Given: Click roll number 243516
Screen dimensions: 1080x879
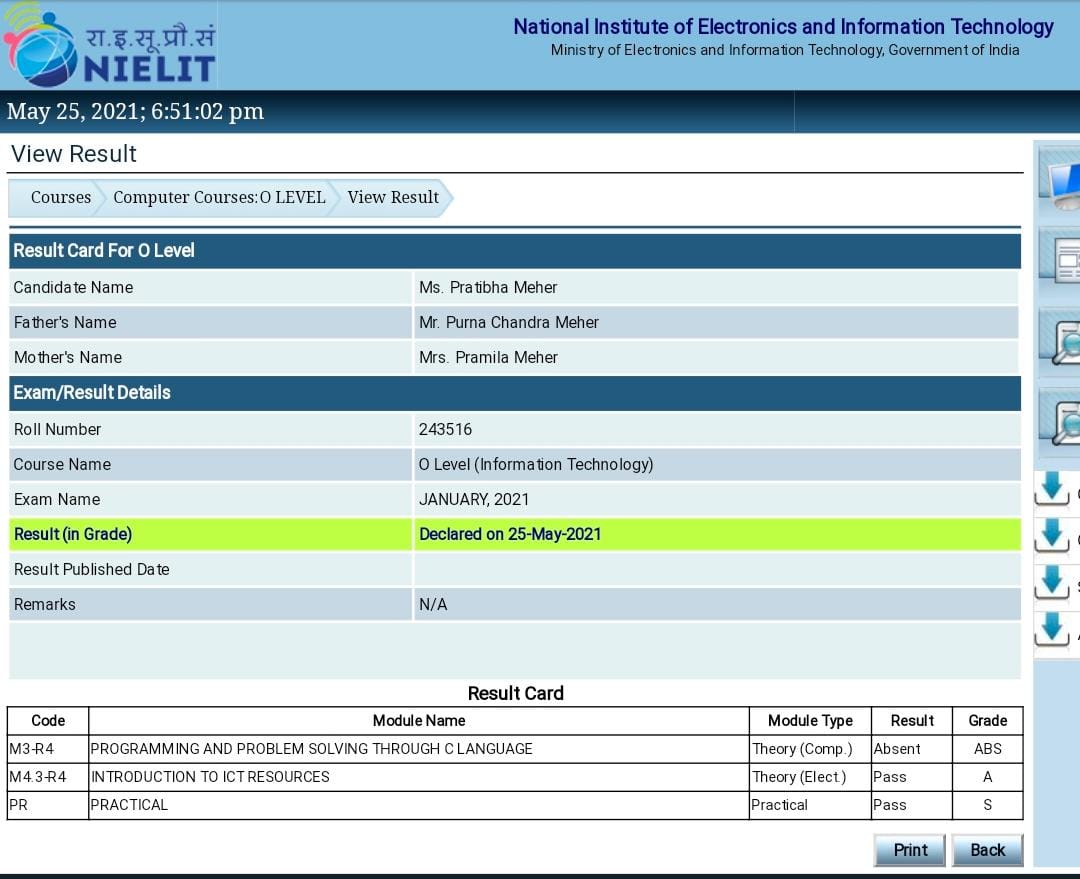Looking at the screenshot, I should pyautogui.click(x=446, y=429).
